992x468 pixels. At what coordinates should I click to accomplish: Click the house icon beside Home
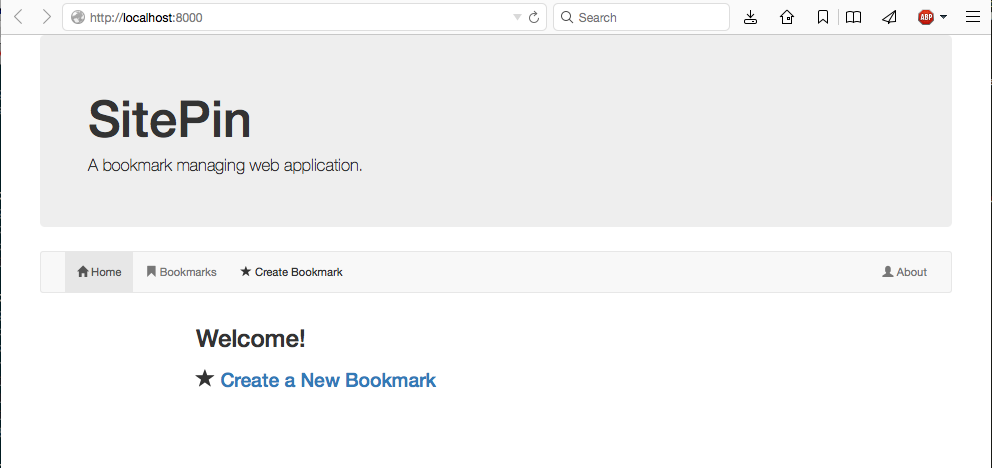[83, 271]
